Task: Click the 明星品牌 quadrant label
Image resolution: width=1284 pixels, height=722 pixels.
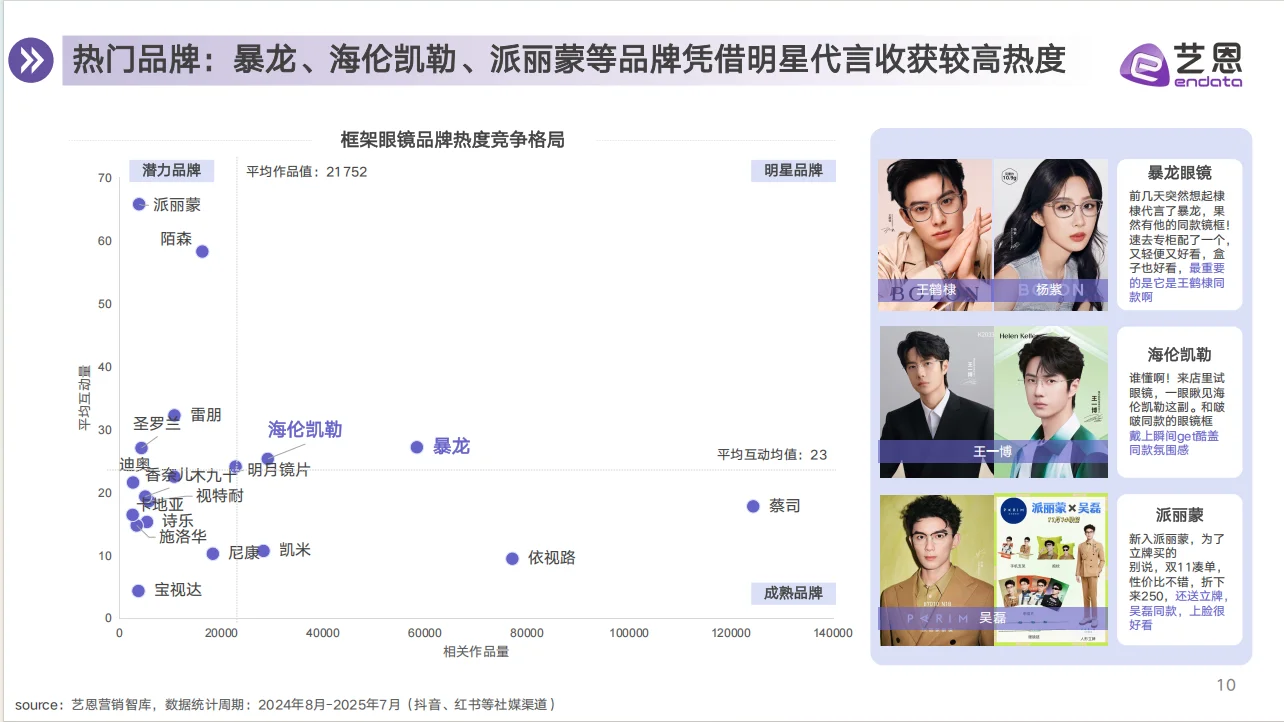Action: tap(793, 170)
